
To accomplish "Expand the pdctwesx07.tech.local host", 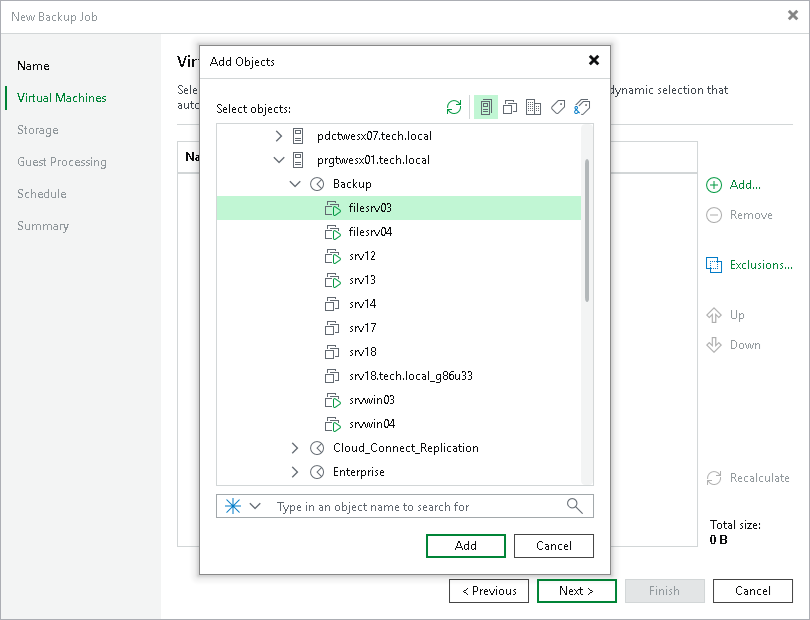I will click(280, 135).
